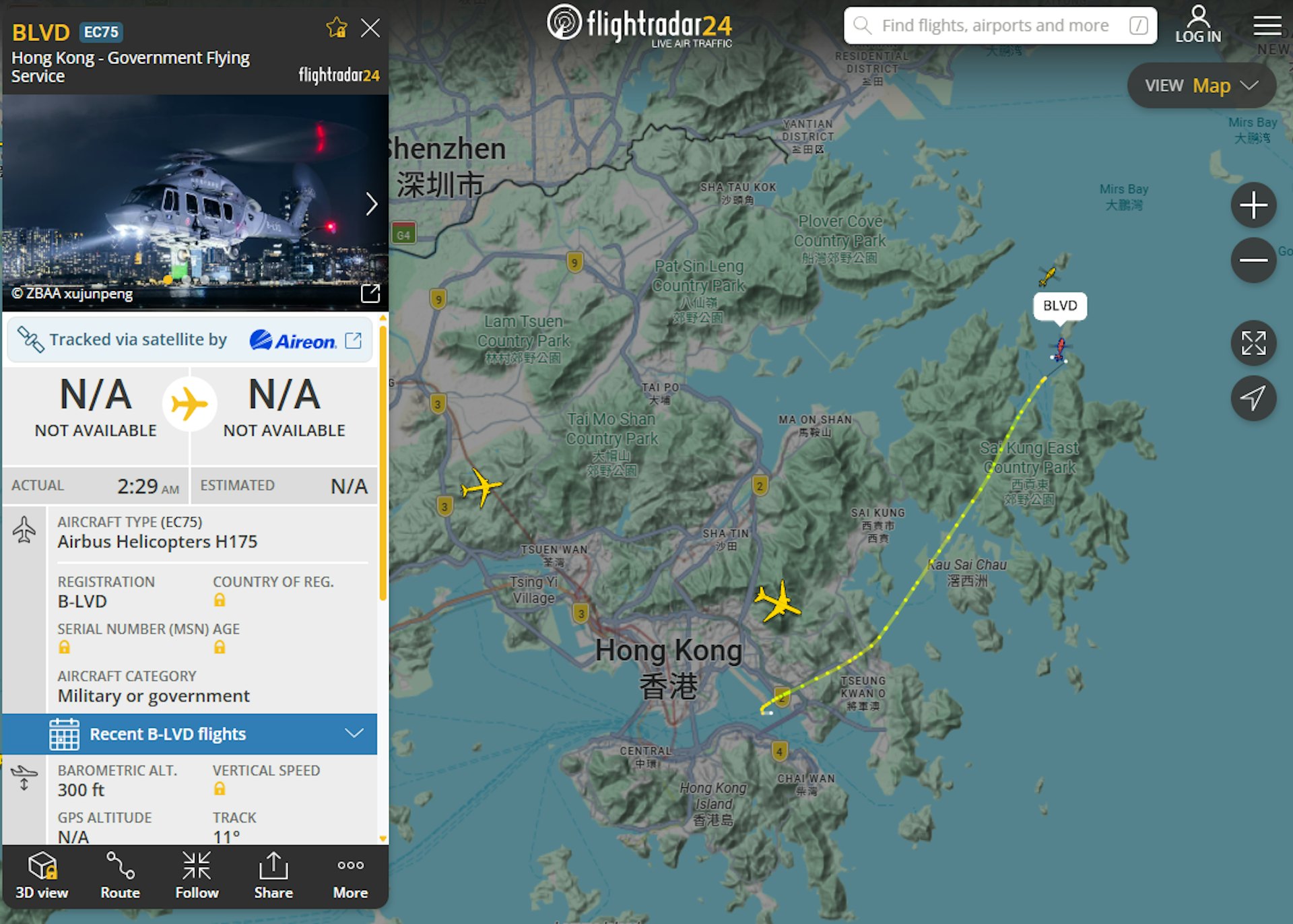Select the small yellow helicopter above BLVD
Screen dimensions: 1293x924
pyautogui.click(x=1047, y=275)
